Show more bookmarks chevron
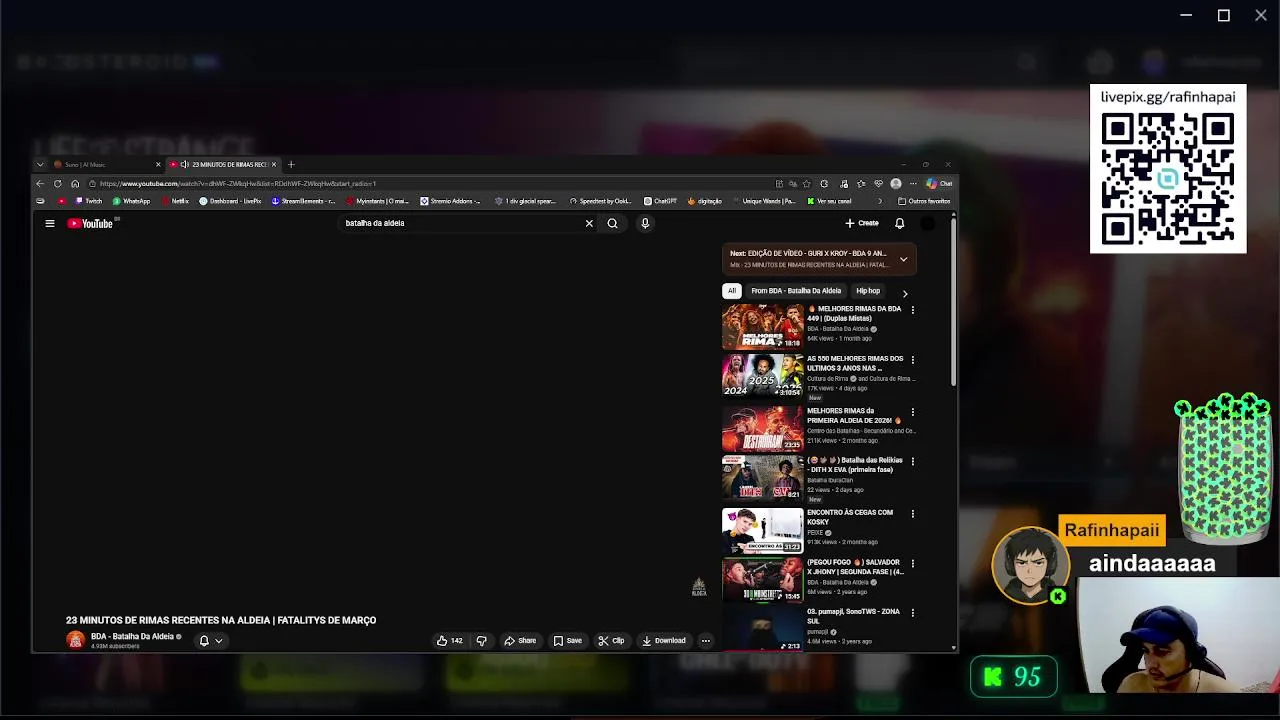The image size is (1280, 720). tap(880, 201)
